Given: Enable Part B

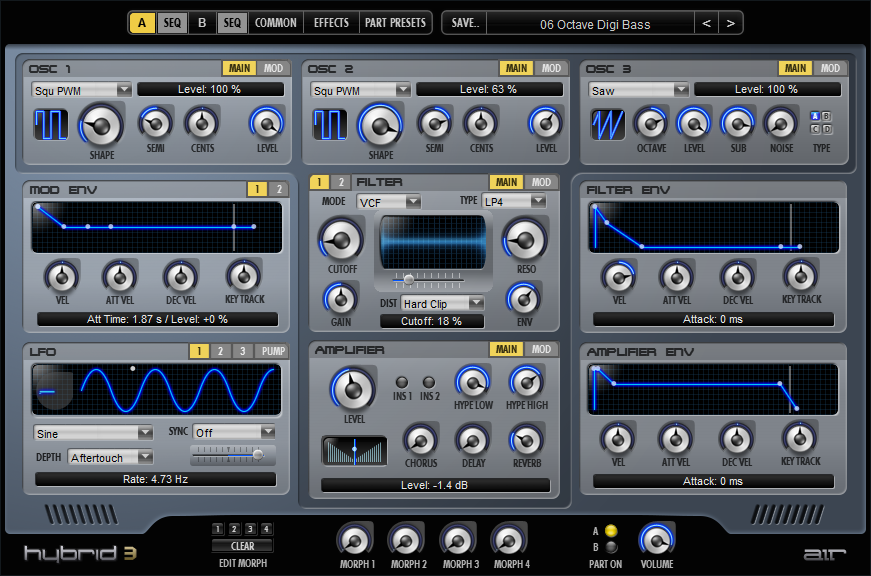Looking at the screenshot, I should [611, 547].
